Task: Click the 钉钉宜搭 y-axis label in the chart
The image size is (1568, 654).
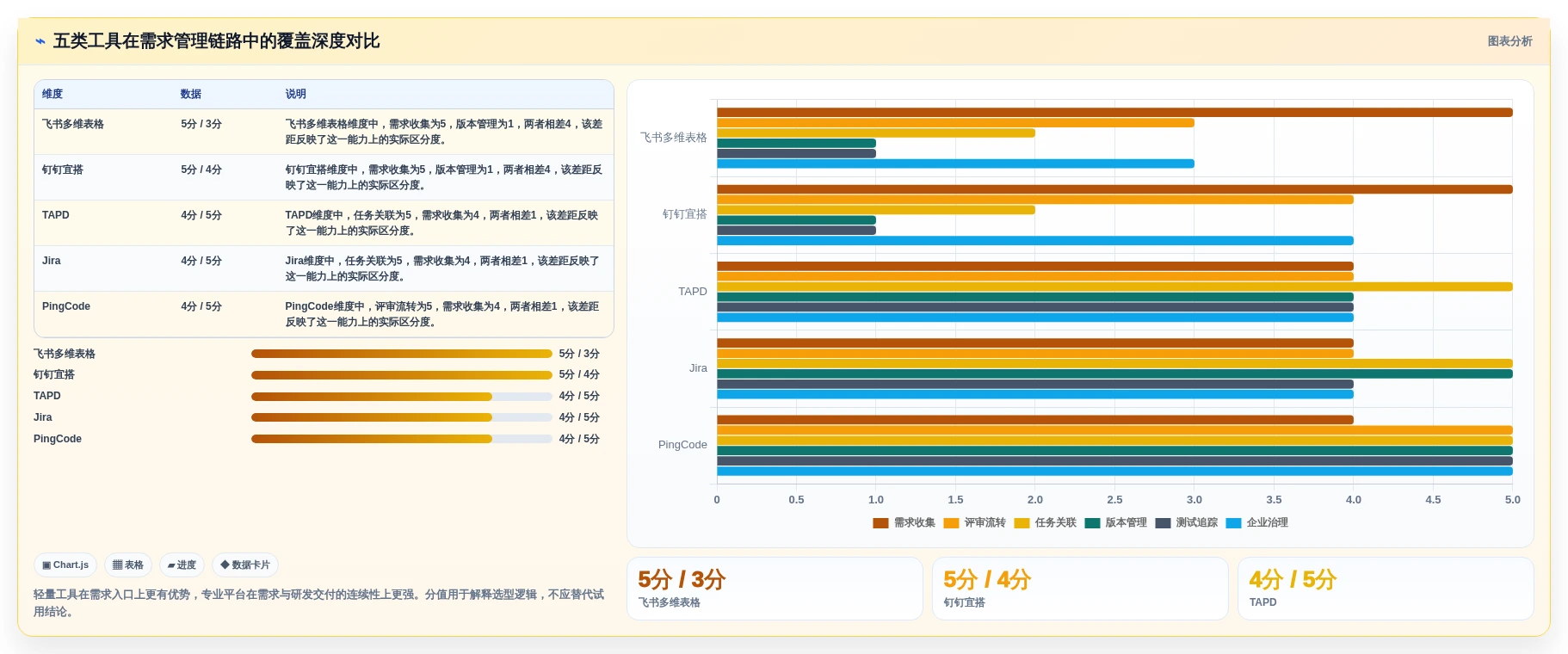Action: 685,214
